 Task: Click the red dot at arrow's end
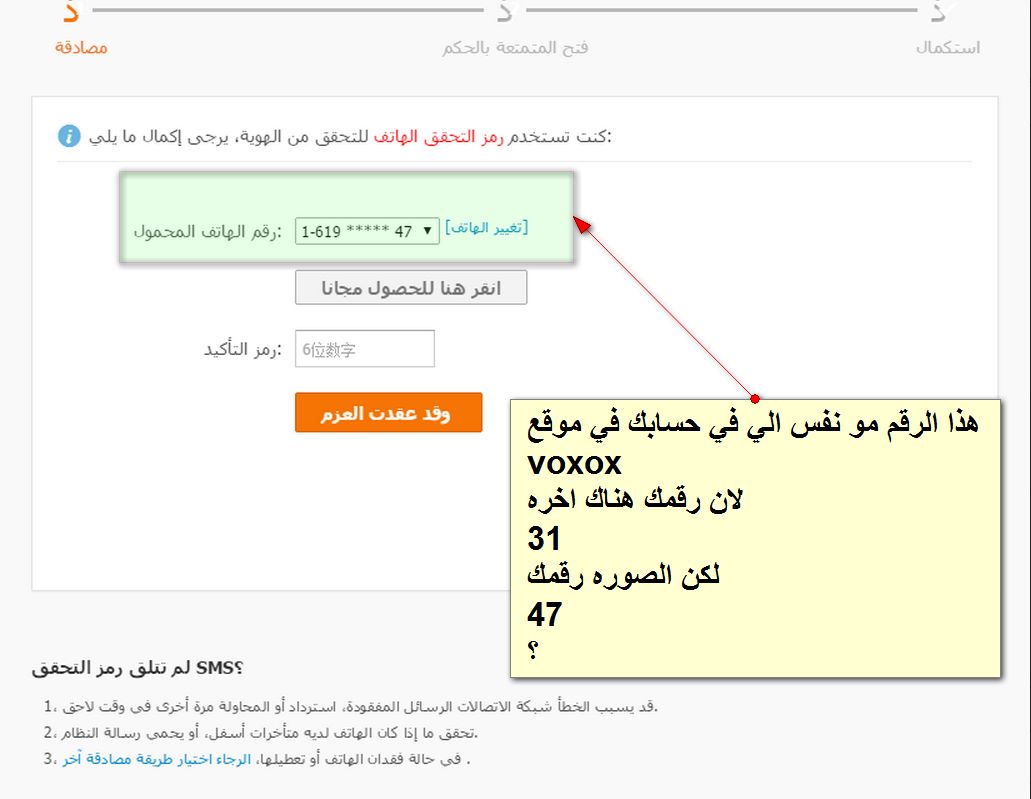coord(755,397)
